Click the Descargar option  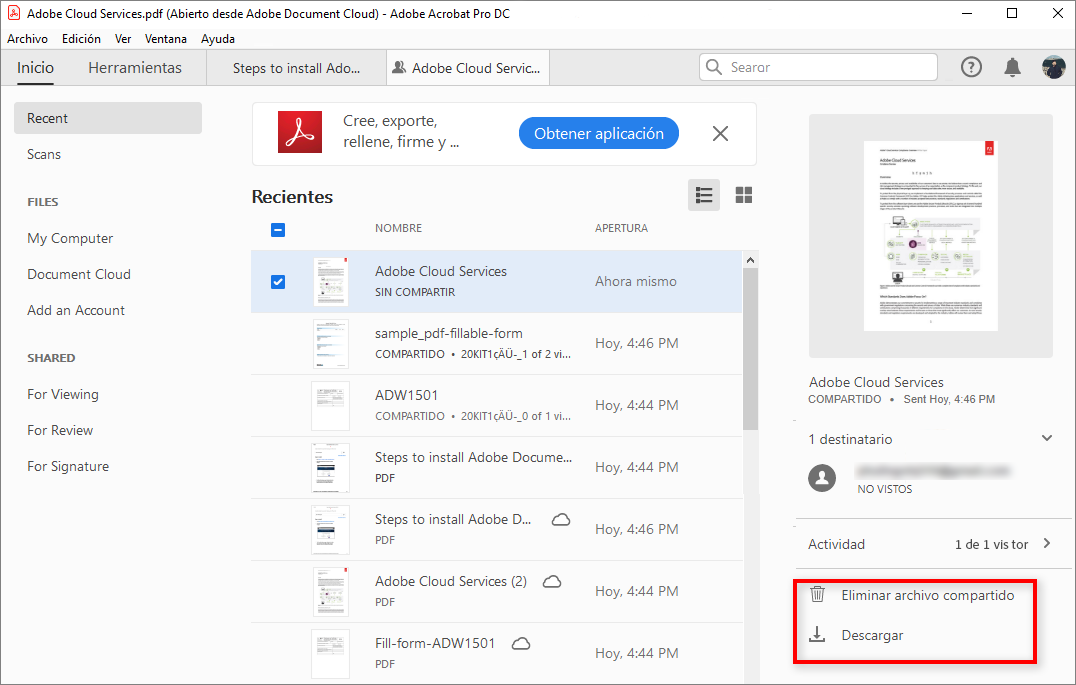(872, 635)
